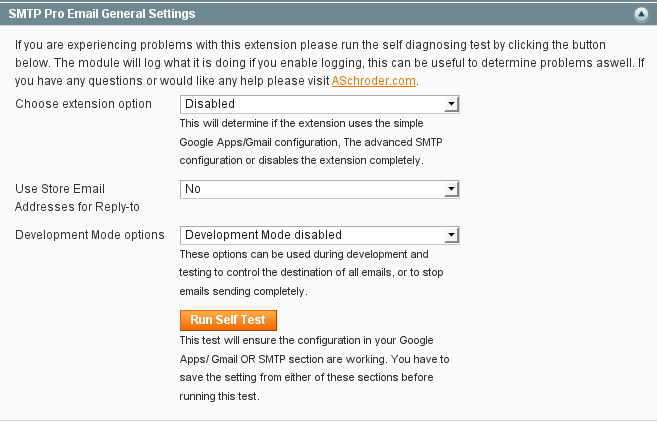This screenshot has width=657, height=428.
Task: Click the arrow on the No dropdown
Action: tap(451, 189)
